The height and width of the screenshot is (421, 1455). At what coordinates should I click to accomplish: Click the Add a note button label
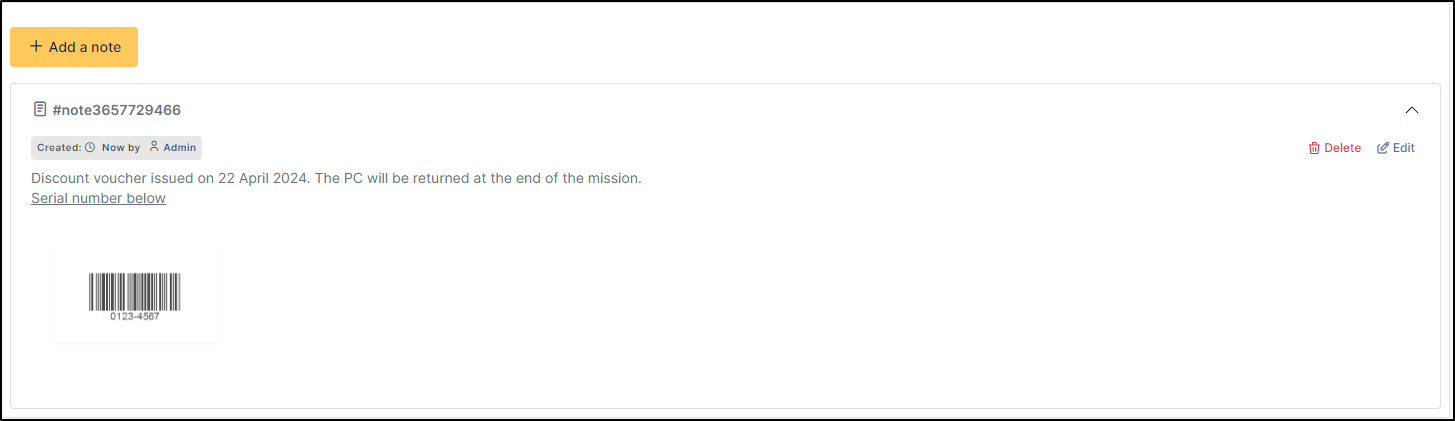click(85, 47)
